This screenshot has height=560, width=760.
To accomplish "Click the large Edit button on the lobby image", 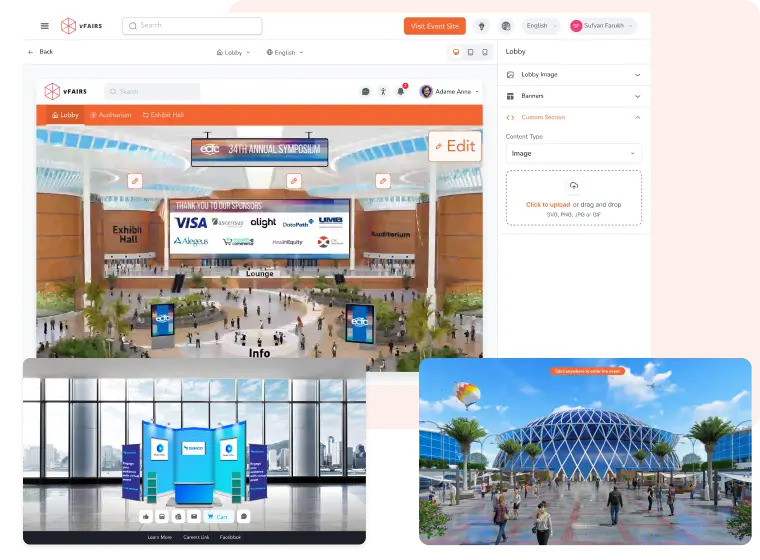I will click(x=455, y=146).
